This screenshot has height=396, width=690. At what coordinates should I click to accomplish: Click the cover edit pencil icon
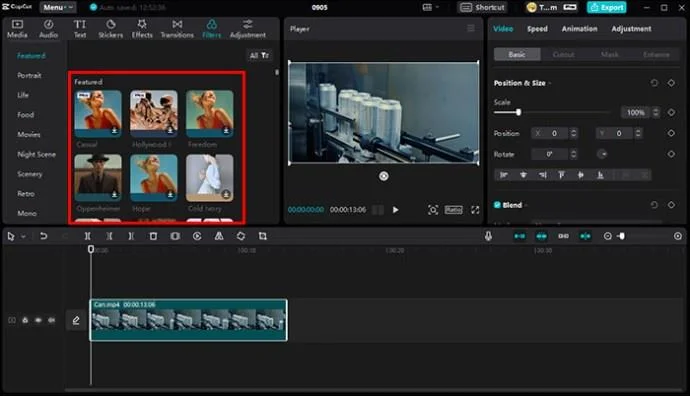(76, 320)
